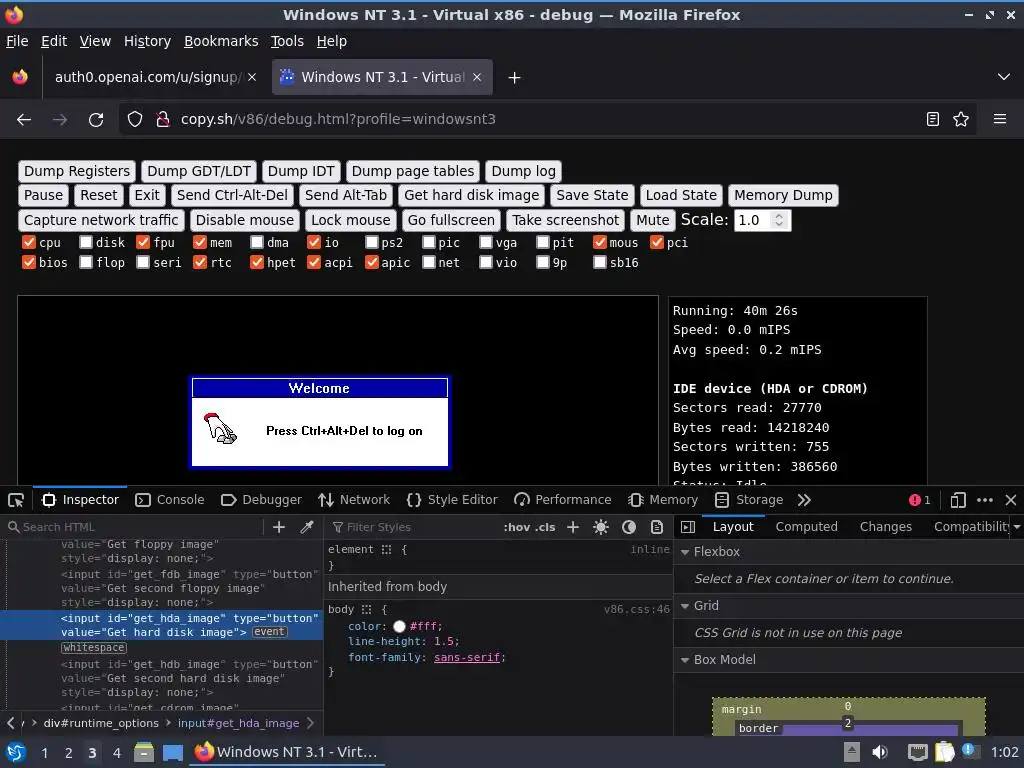Click the application launcher menu icon
The height and width of the screenshot is (768, 1024).
pyautogui.click(x=15, y=752)
